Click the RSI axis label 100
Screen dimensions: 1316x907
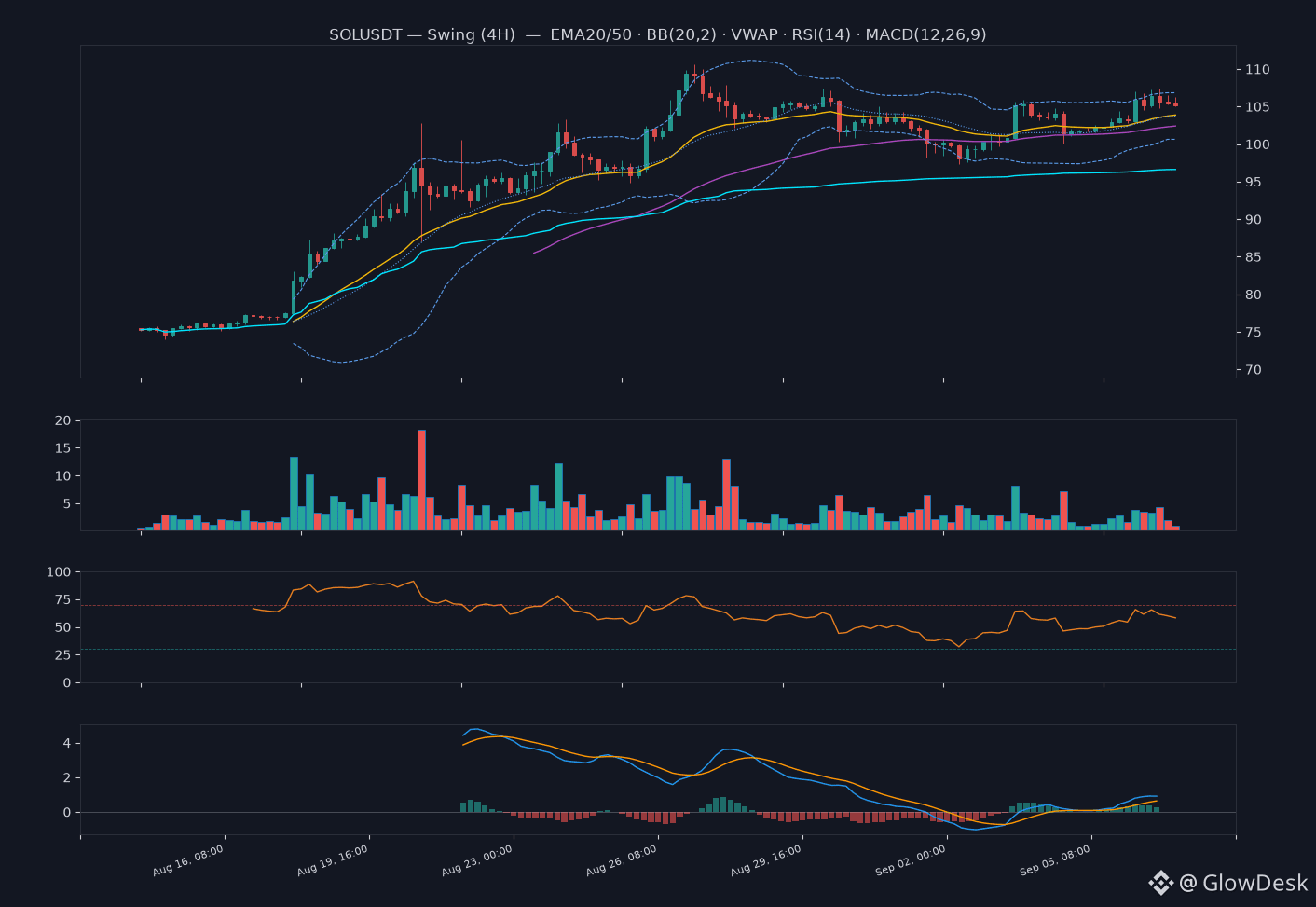pyautogui.click(x=59, y=572)
